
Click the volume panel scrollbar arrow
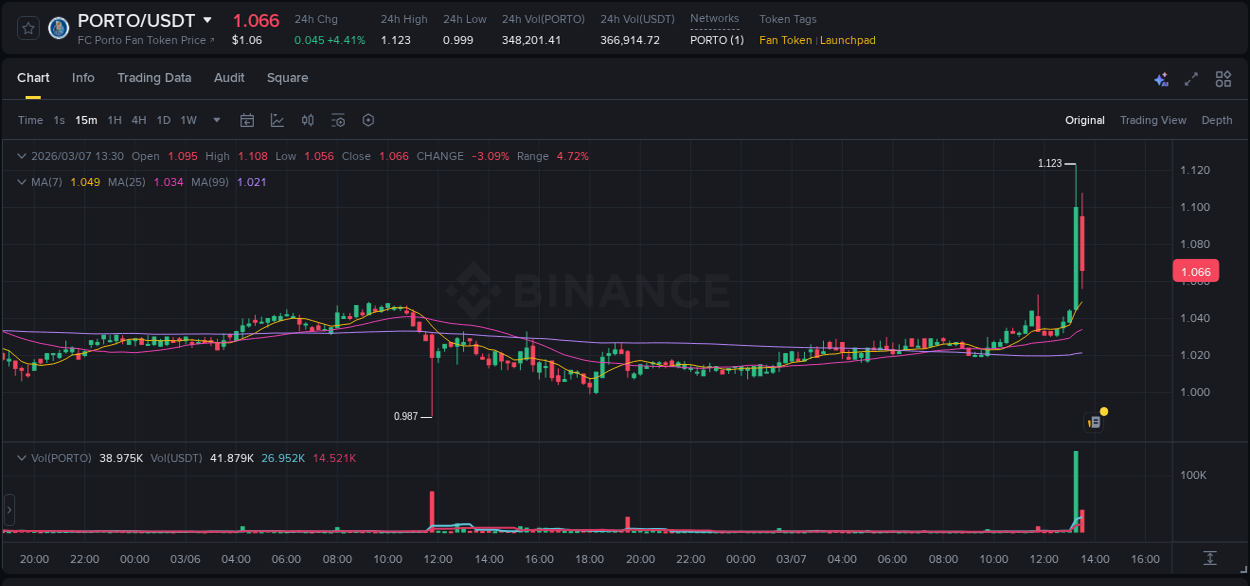tap(9, 510)
